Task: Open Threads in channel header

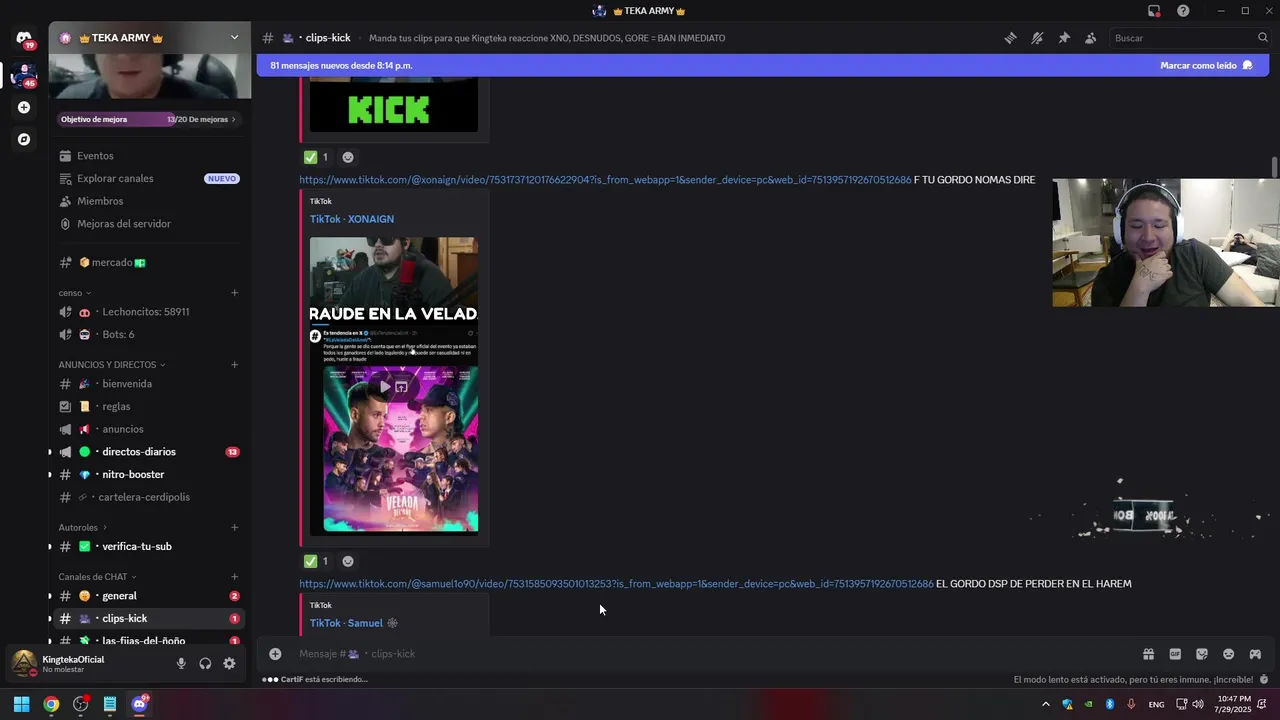Action: (1010, 38)
